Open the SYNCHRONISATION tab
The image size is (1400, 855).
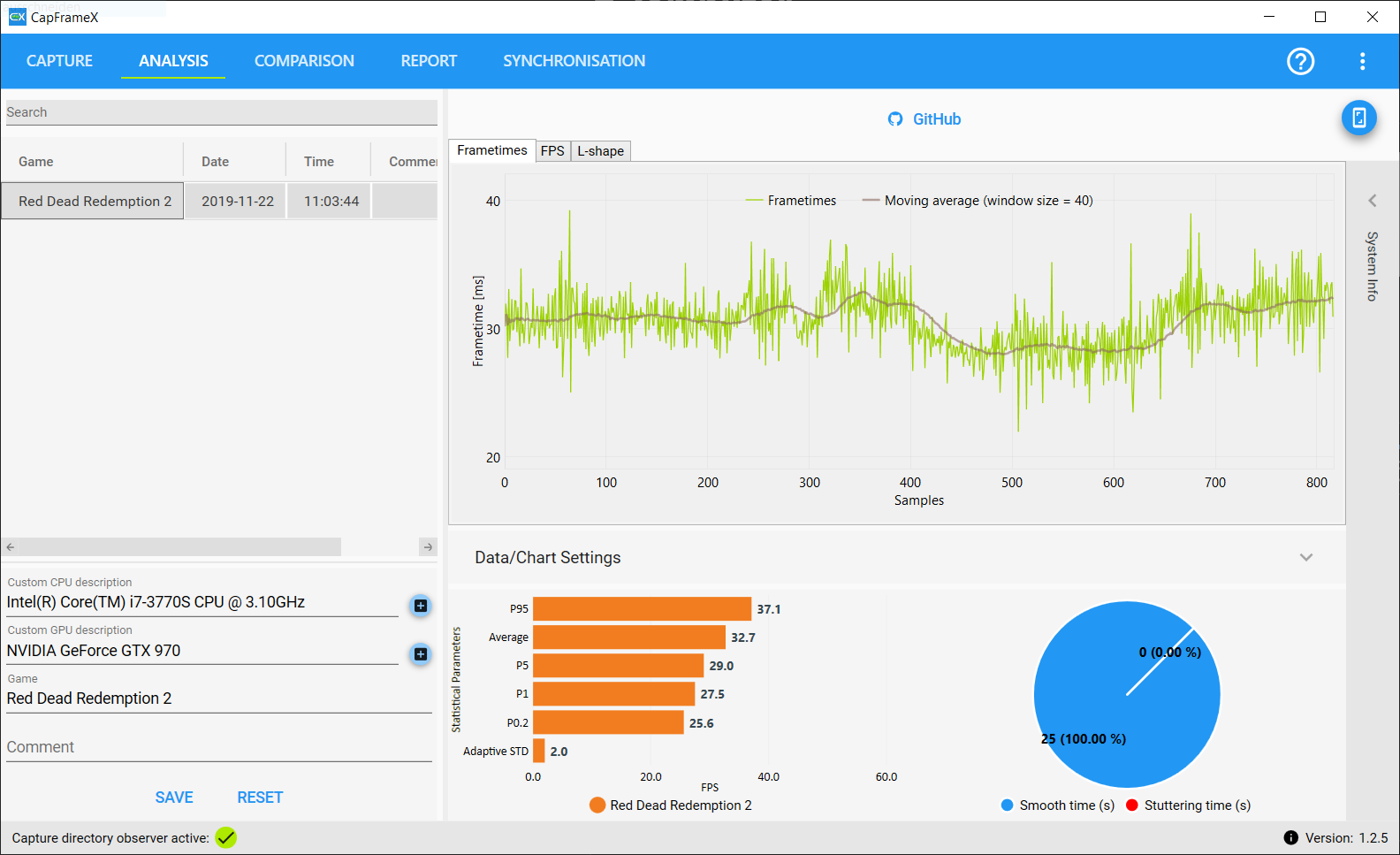point(574,61)
